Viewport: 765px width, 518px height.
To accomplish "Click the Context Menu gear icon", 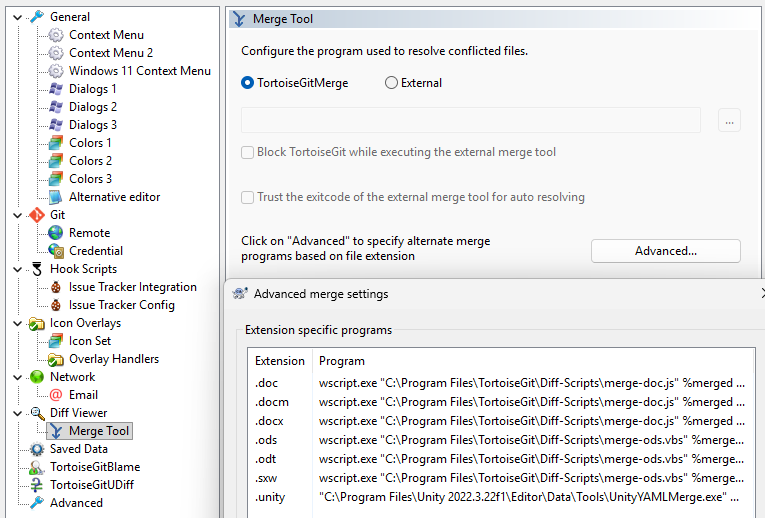I will [x=56, y=35].
